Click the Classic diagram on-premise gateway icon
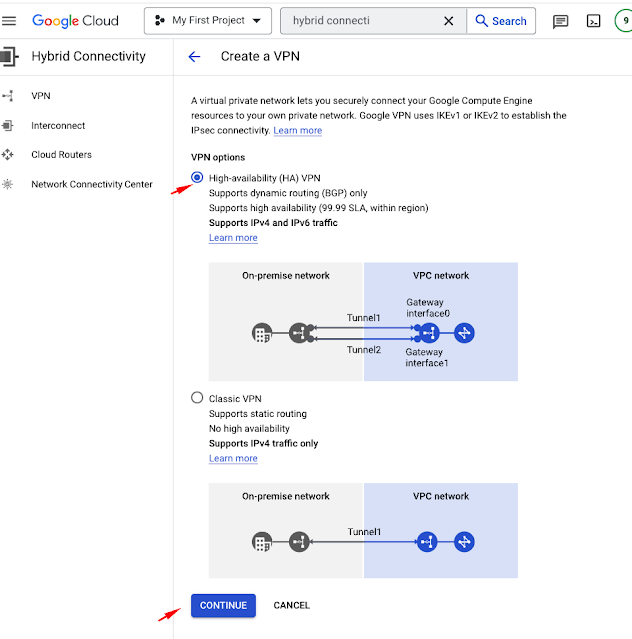The width and height of the screenshot is (632, 639). click(x=299, y=542)
